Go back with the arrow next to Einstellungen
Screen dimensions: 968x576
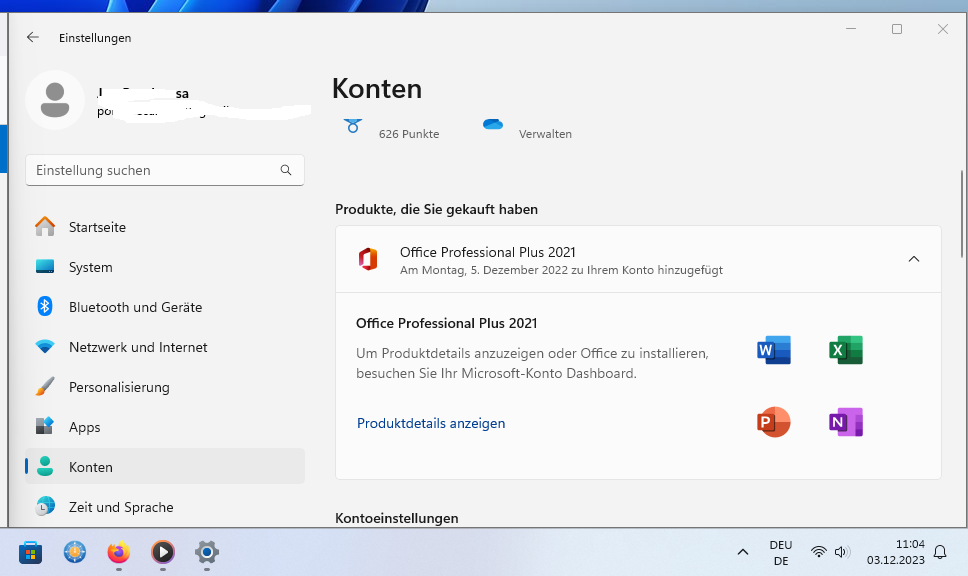pos(33,38)
